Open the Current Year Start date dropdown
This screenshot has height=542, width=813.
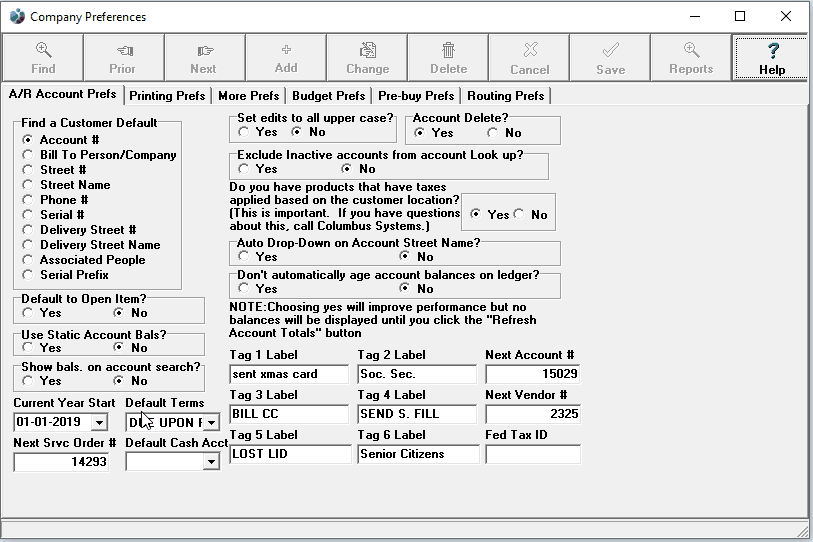click(99, 422)
